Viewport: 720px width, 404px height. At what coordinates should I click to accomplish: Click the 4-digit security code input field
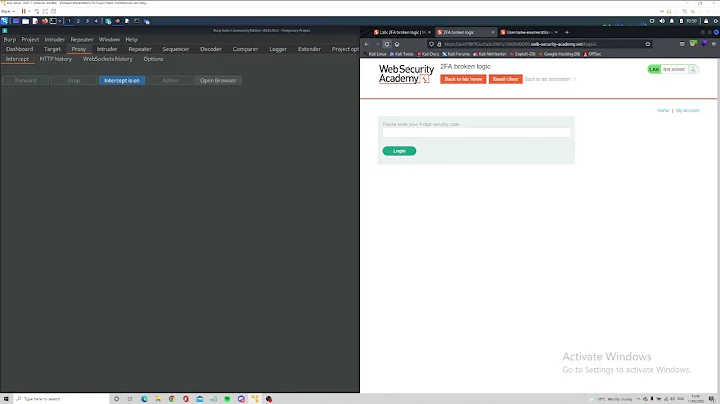coord(477,133)
